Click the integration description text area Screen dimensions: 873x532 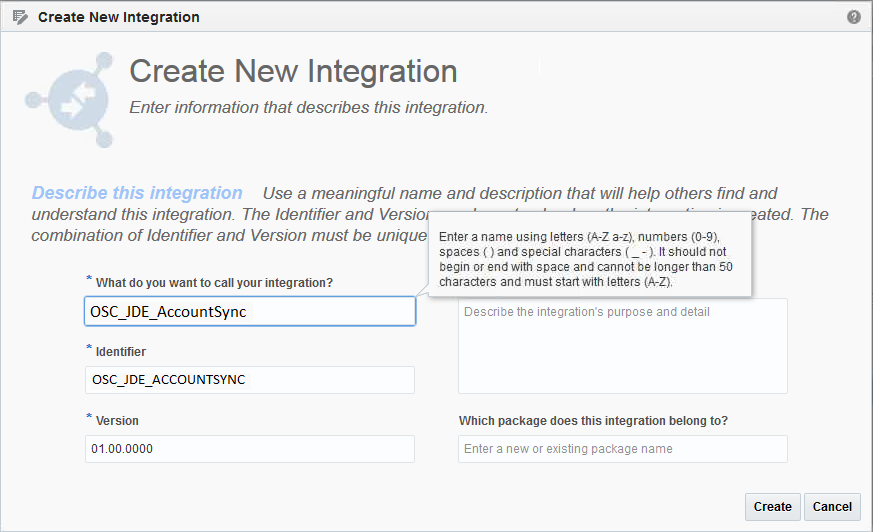(x=622, y=346)
